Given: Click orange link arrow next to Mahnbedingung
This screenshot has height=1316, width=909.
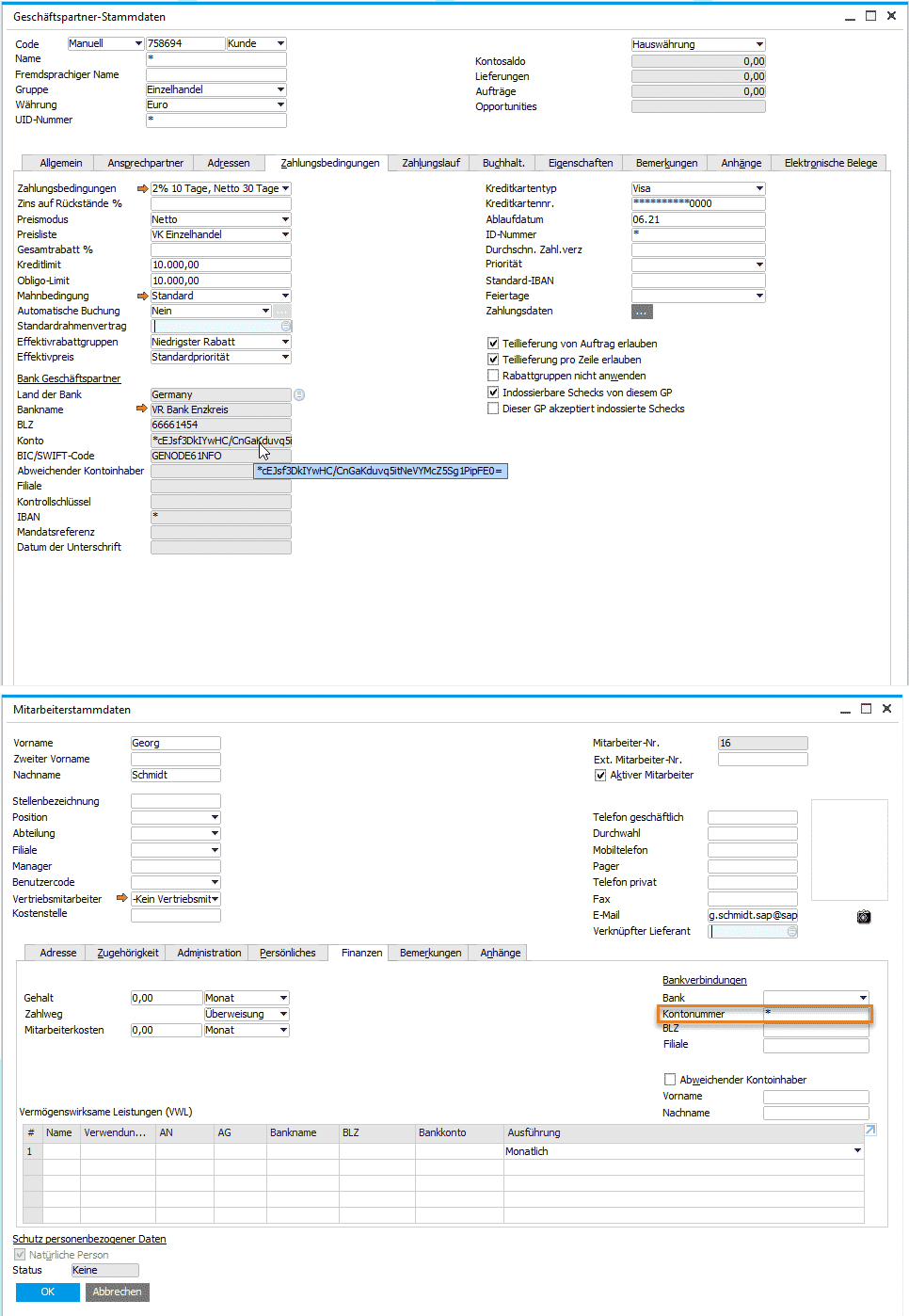Looking at the screenshot, I should pyautogui.click(x=142, y=297).
